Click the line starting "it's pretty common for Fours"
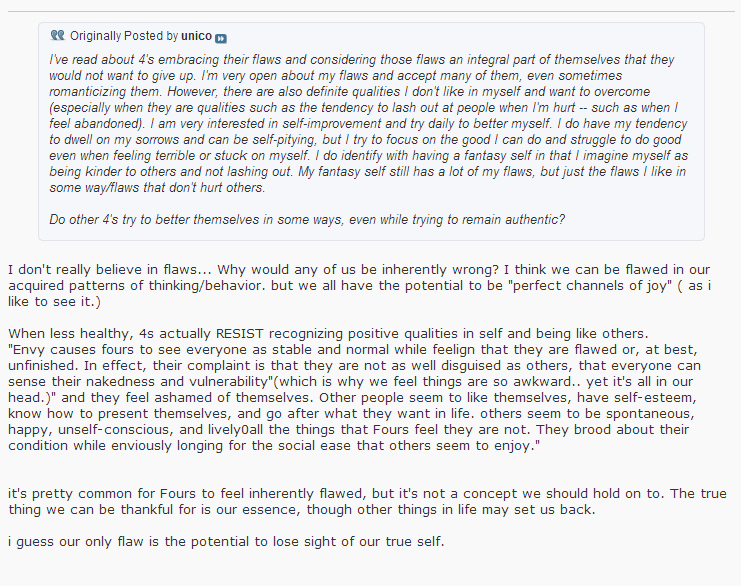This screenshot has height=586, width=741. click(x=367, y=494)
